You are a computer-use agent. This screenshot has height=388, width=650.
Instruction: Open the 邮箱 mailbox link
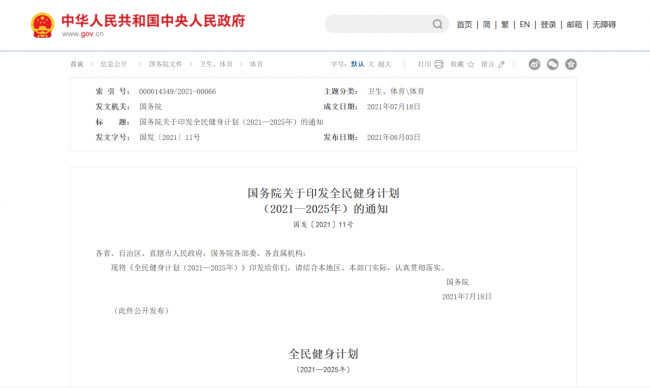coord(574,24)
